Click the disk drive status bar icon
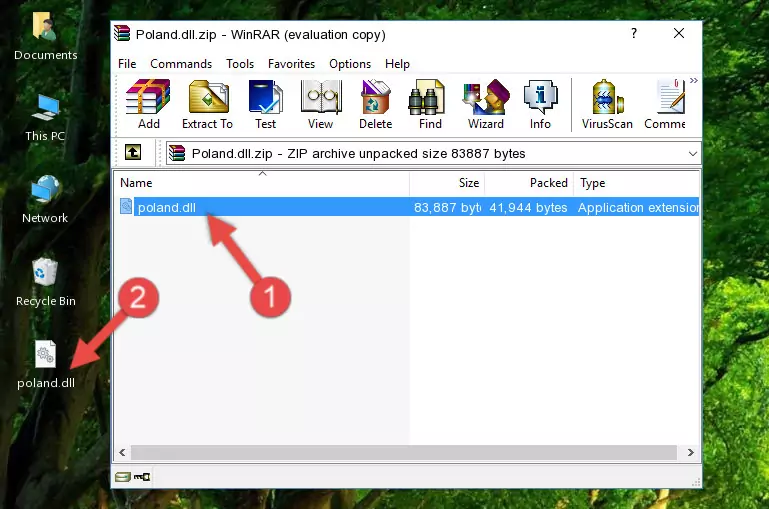Image resolution: width=769 pixels, height=509 pixels. click(123, 476)
